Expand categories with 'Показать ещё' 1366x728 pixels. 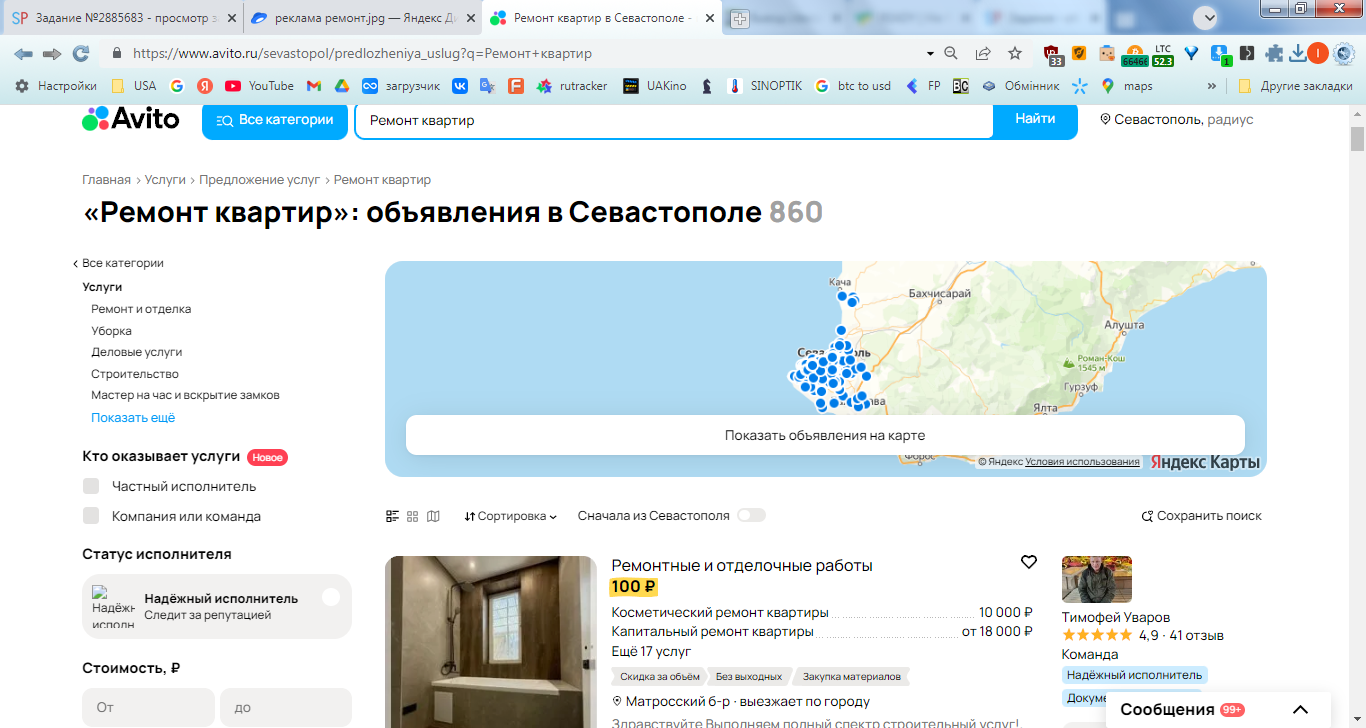click(133, 417)
